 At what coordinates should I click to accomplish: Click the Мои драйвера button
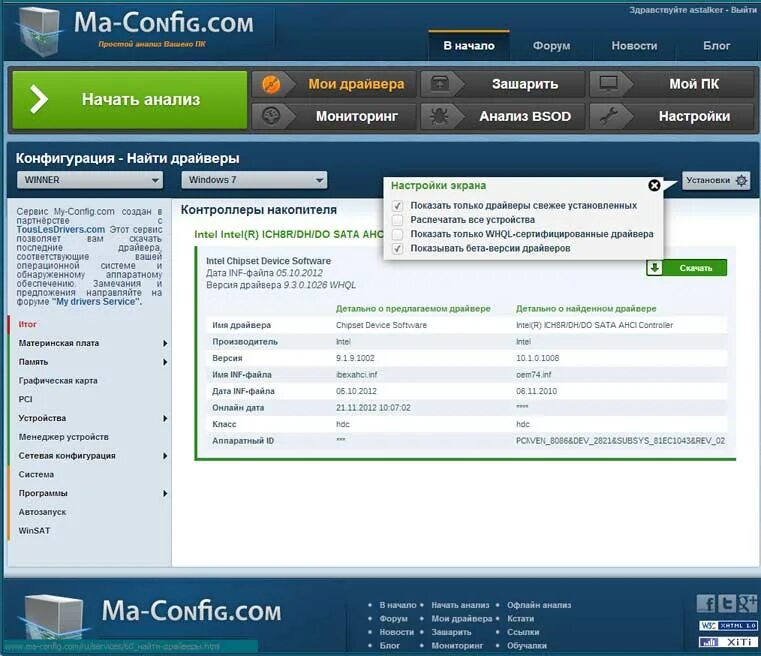[x=334, y=84]
